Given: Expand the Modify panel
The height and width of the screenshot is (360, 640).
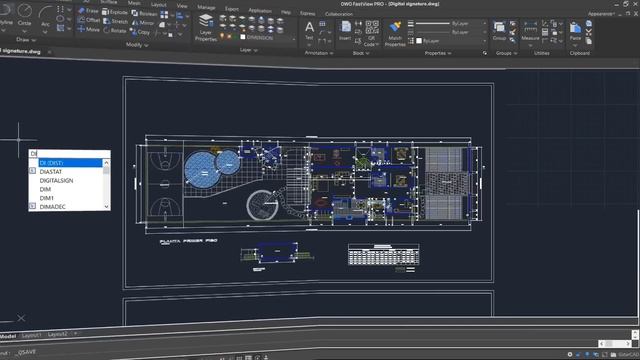Looking at the screenshot, I should tap(137, 45).
